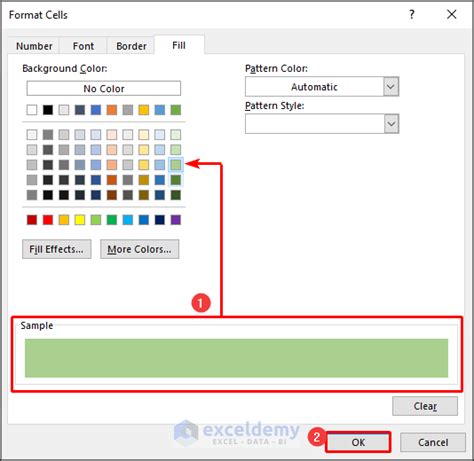Image resolution: width=474 pixels, height=461 pixels.
Task: Pick yellow standard color swatch
Action: 80,220
